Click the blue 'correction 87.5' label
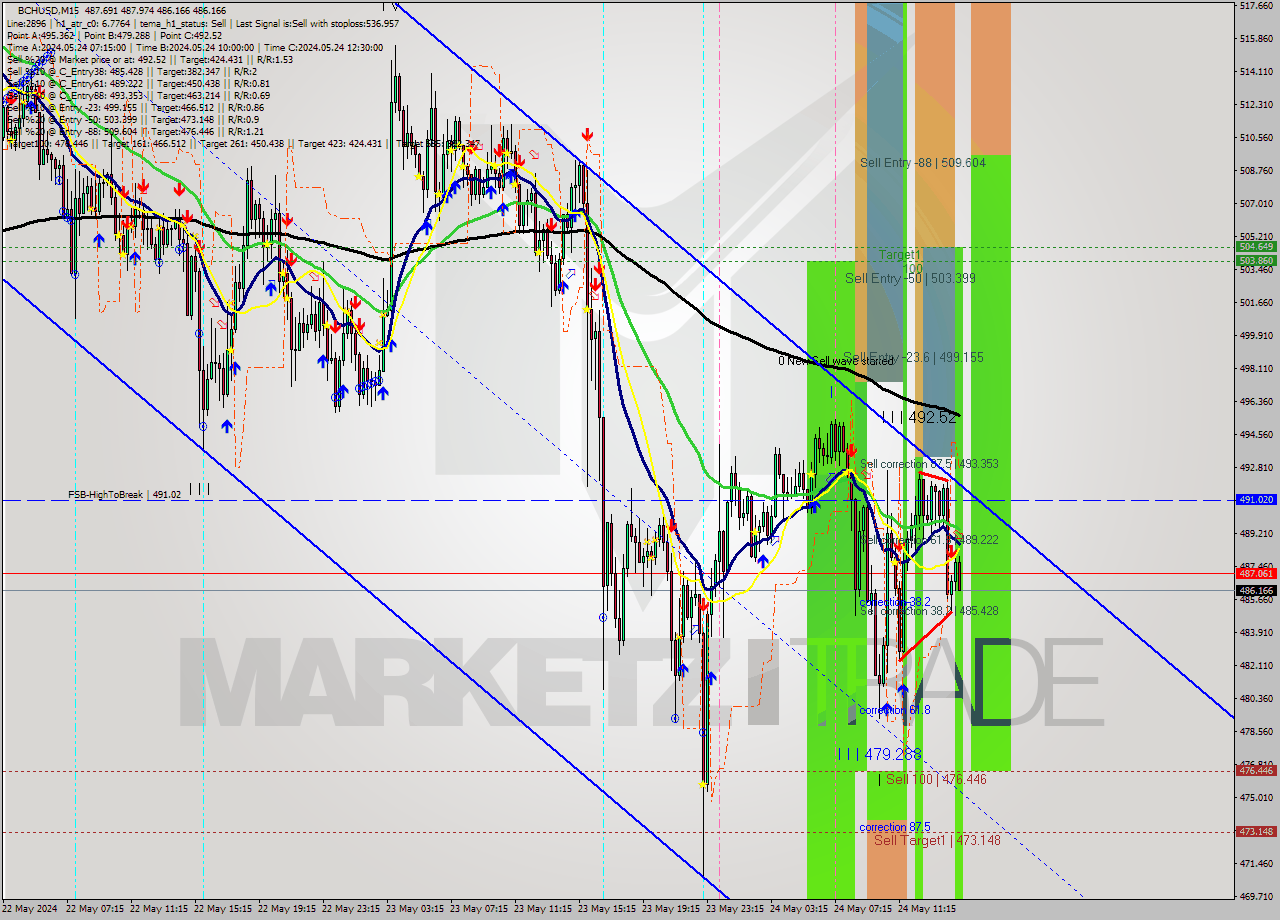The width and height of the screenshot is (1280, 920). pos(895,827)
